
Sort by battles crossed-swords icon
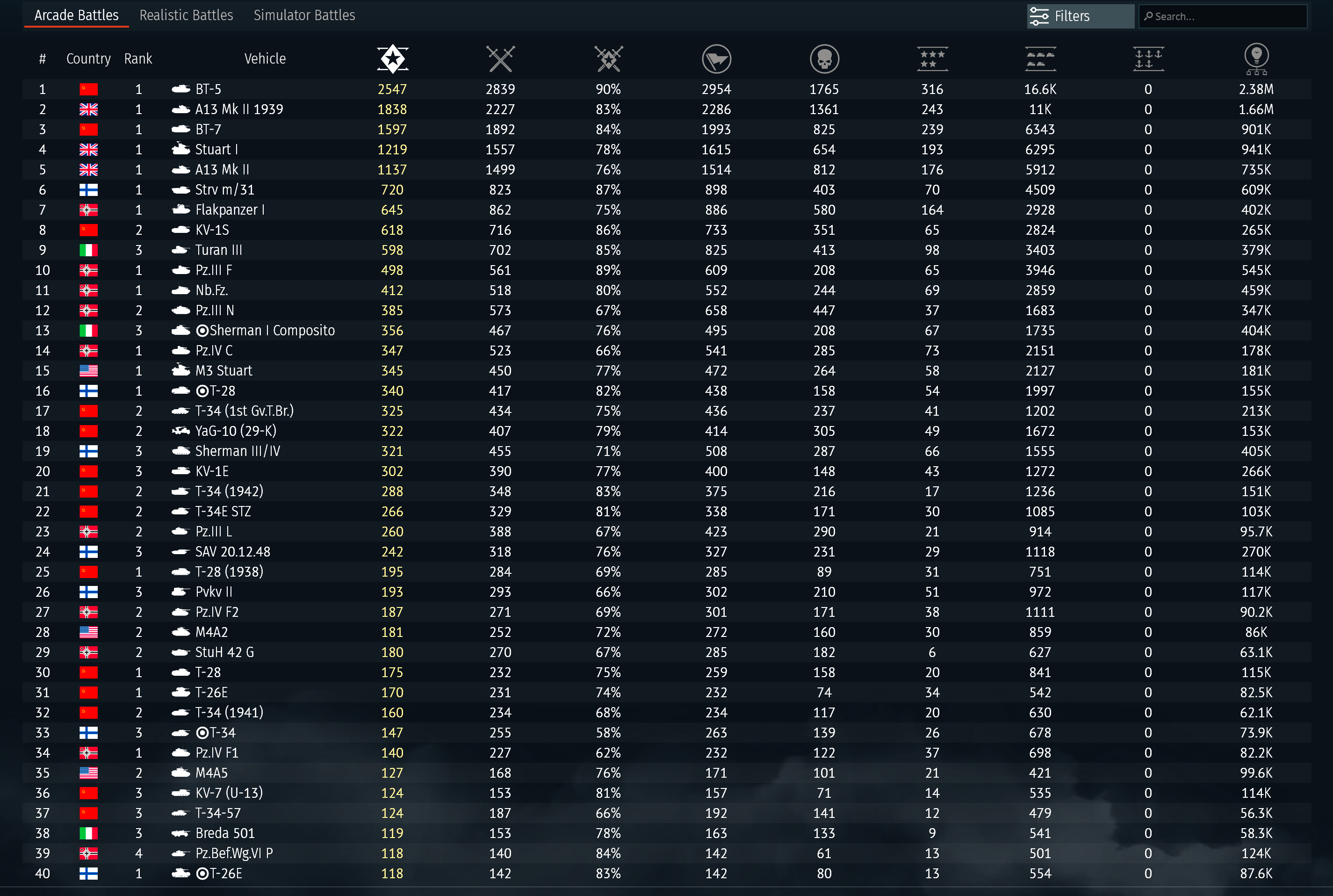(x=500, y=59)
